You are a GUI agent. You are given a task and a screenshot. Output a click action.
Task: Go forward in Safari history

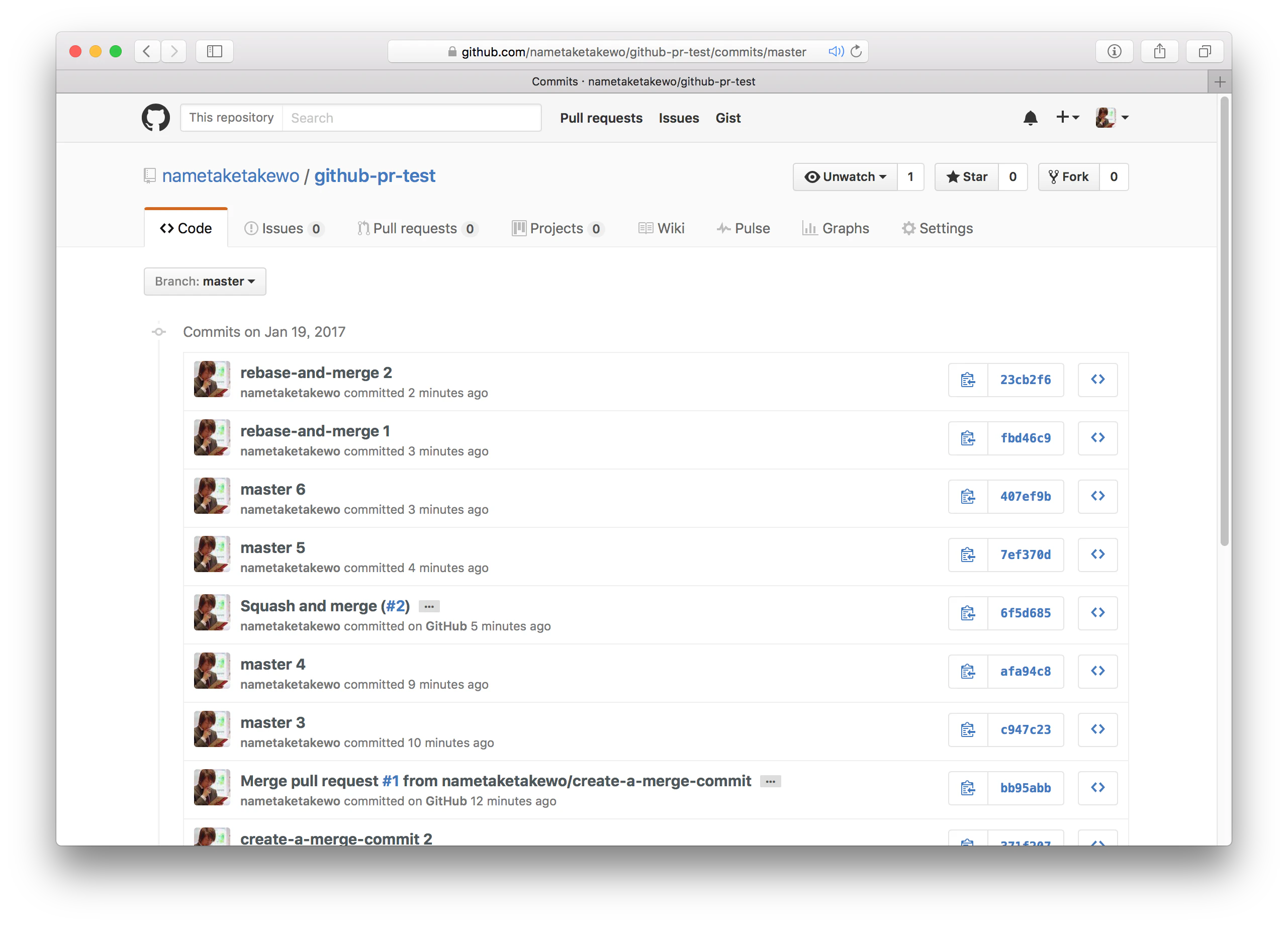pos(174,52)
